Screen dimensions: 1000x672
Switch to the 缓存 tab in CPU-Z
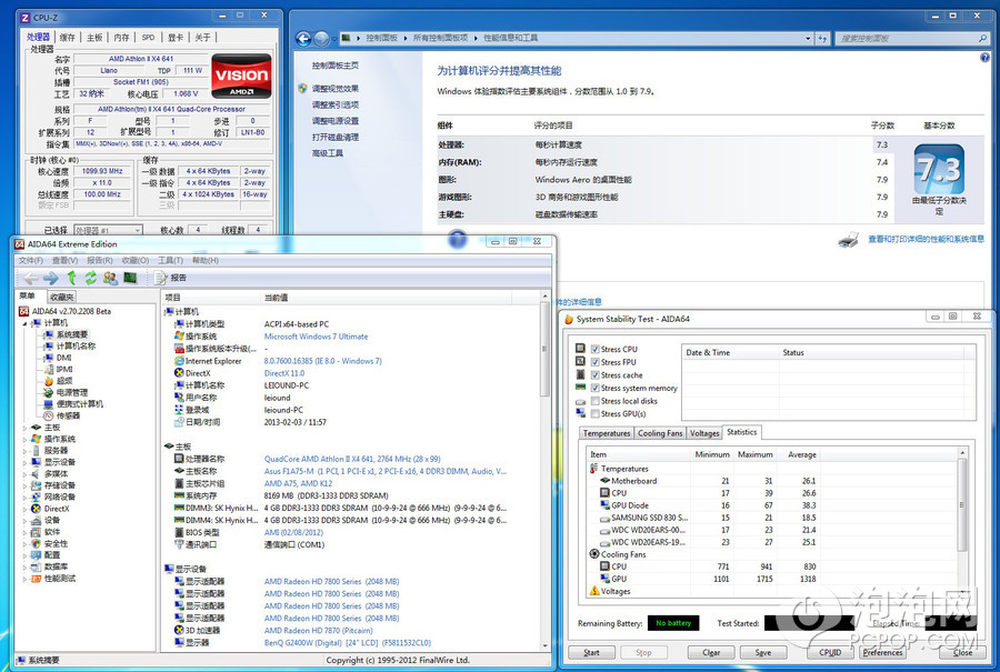67,38
